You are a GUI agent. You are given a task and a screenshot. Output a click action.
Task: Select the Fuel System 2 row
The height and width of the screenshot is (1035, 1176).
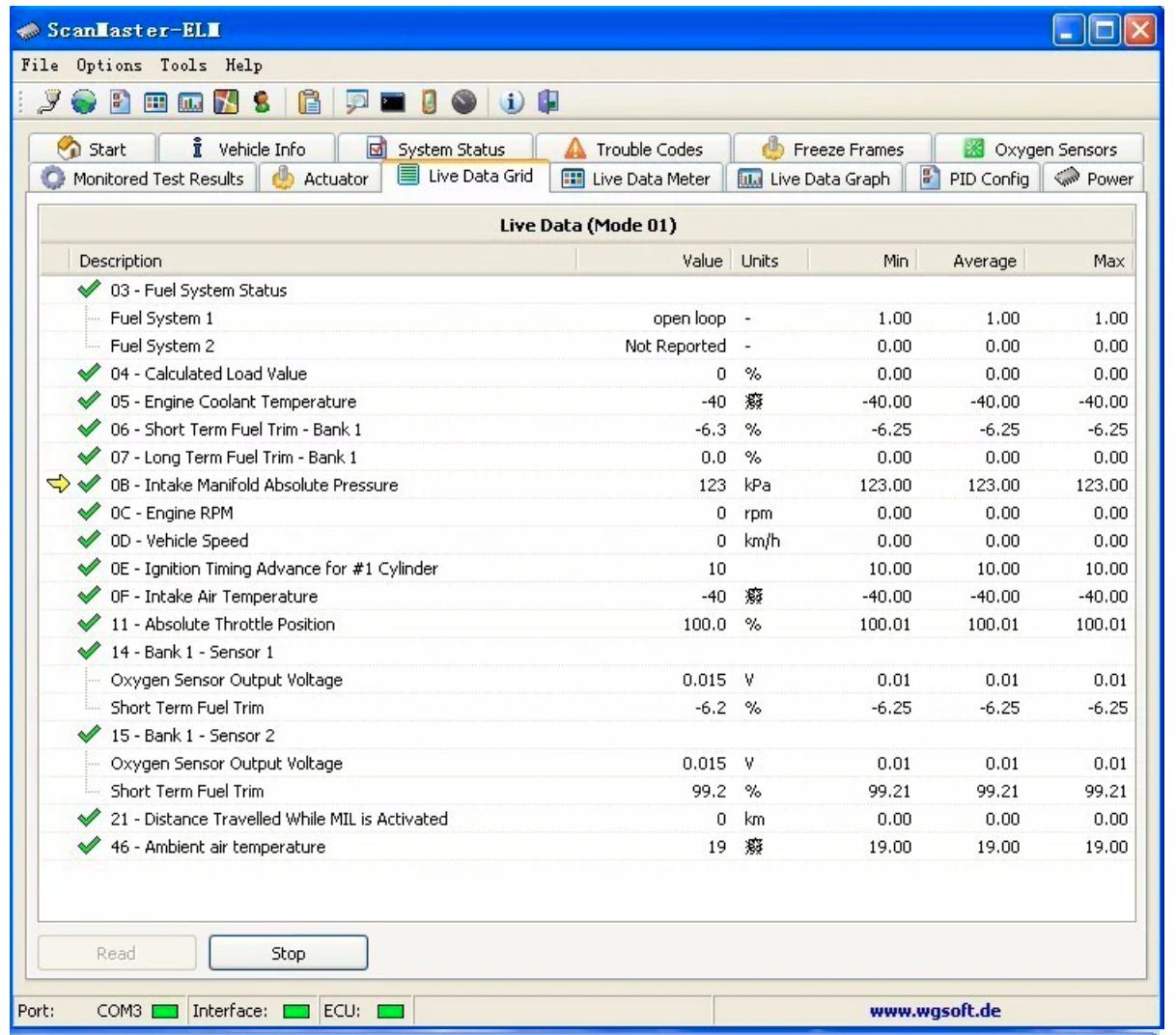[x=587, y=346]
